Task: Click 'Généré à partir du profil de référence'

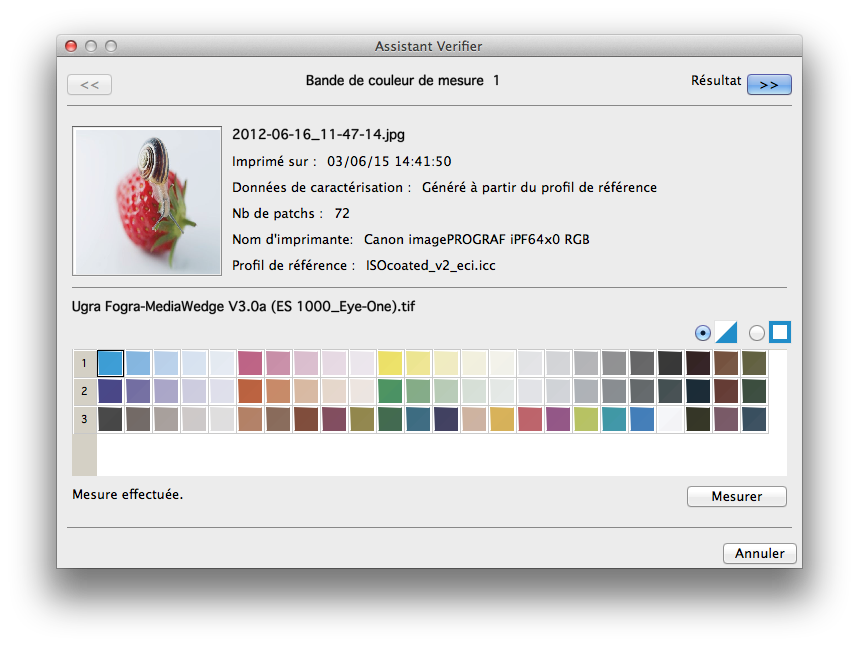Action: pyautogui.click(x=539, y=187)
